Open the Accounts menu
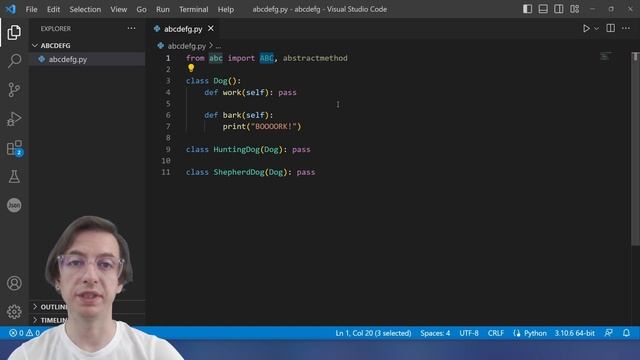Image resolution: width=640 pixels, height=360 pixels. (14, 283)
